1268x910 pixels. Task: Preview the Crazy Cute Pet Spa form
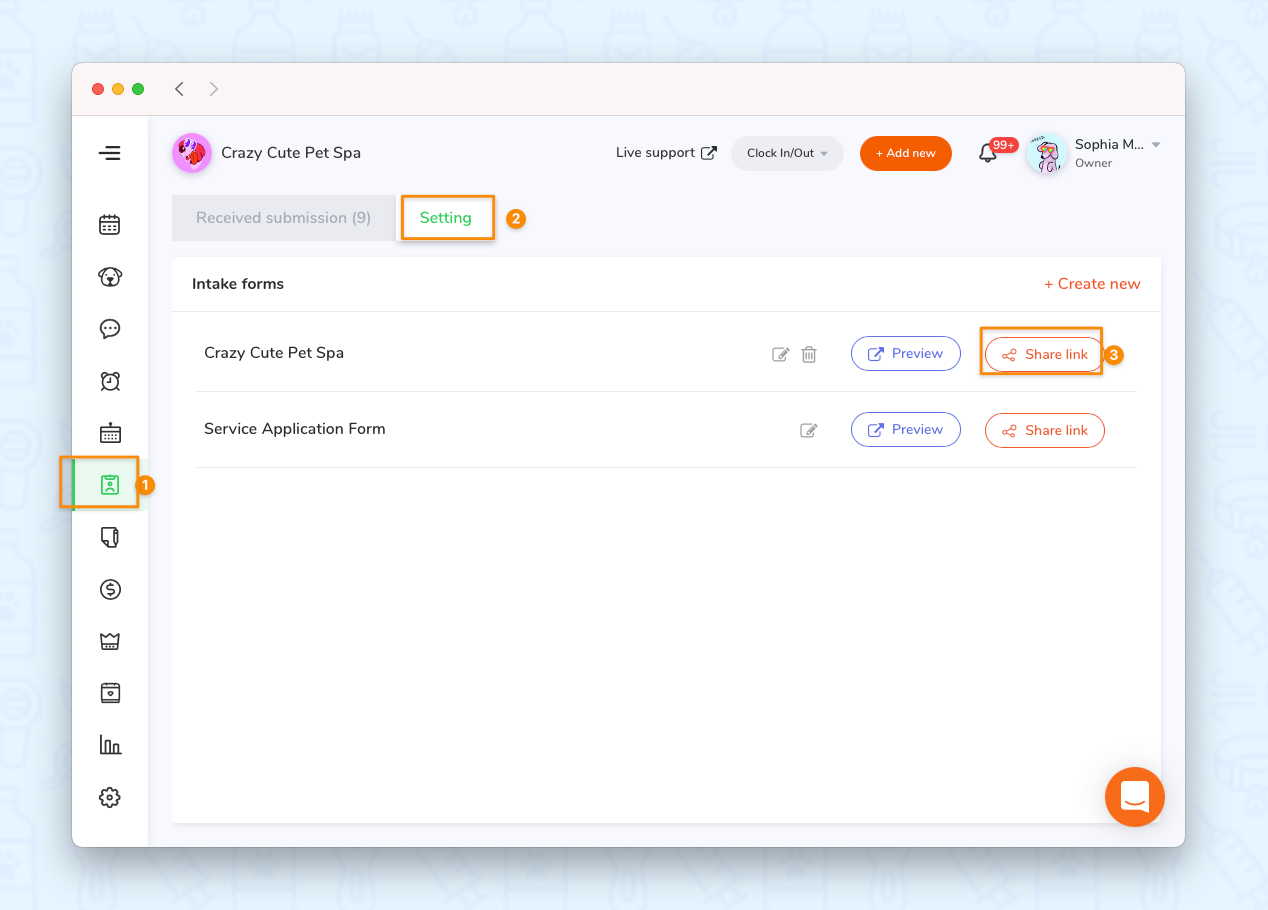pos(906,353)
